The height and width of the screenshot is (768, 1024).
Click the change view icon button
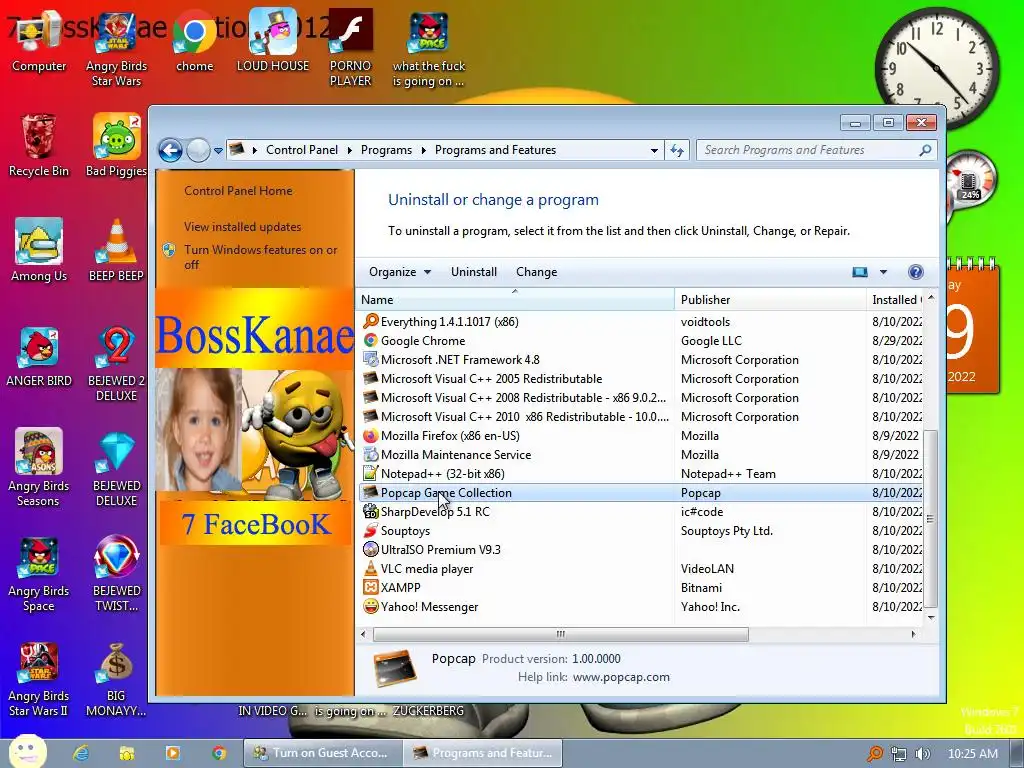coord(859,272)
